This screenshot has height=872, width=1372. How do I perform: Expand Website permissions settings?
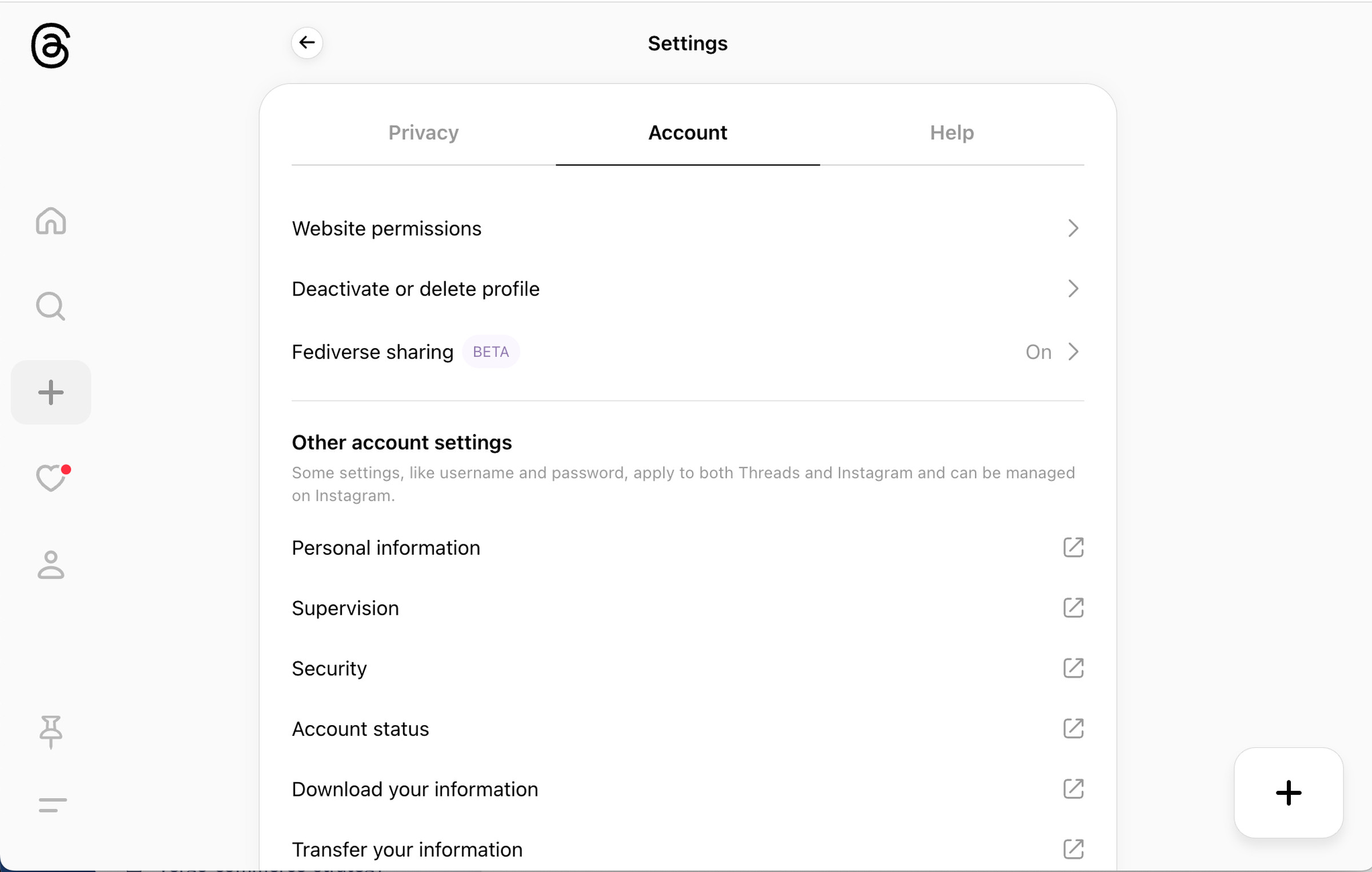point(687,228)
